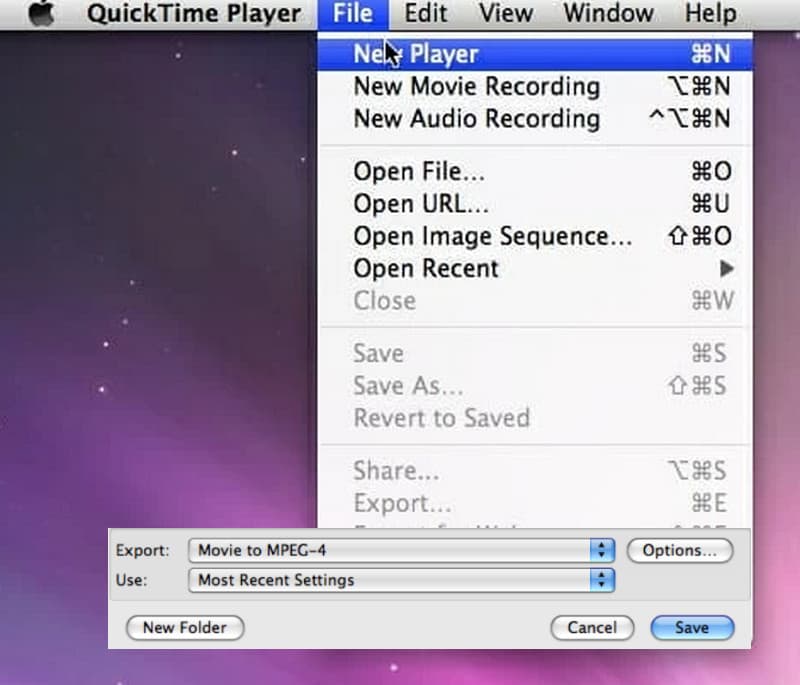Cancel the export dialog
The height and width of the screenshot is (685, 800).
592,628
